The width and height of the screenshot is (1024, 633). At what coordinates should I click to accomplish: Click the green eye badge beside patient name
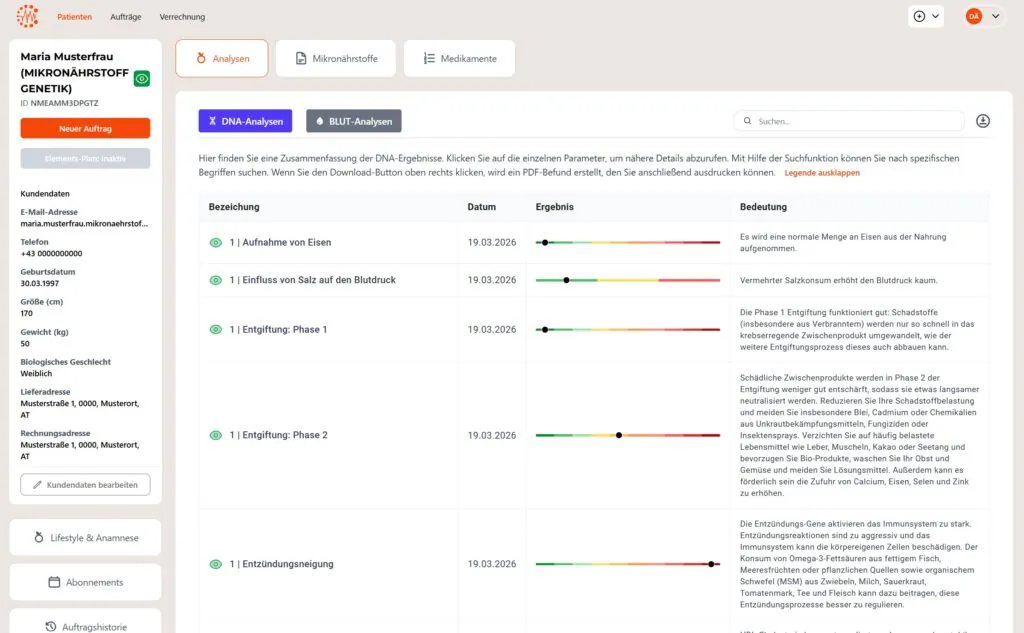click(x=142, y=79)
